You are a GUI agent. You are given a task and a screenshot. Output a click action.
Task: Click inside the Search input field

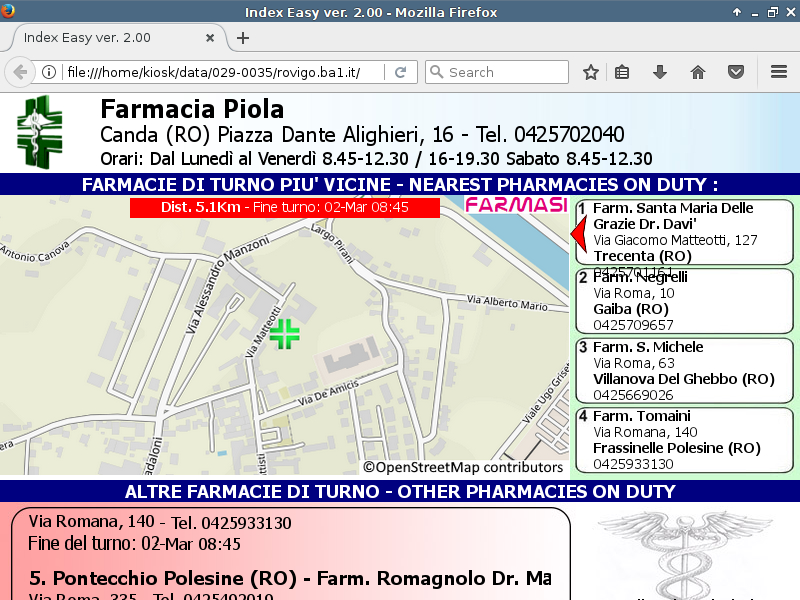tap(505, 72)
